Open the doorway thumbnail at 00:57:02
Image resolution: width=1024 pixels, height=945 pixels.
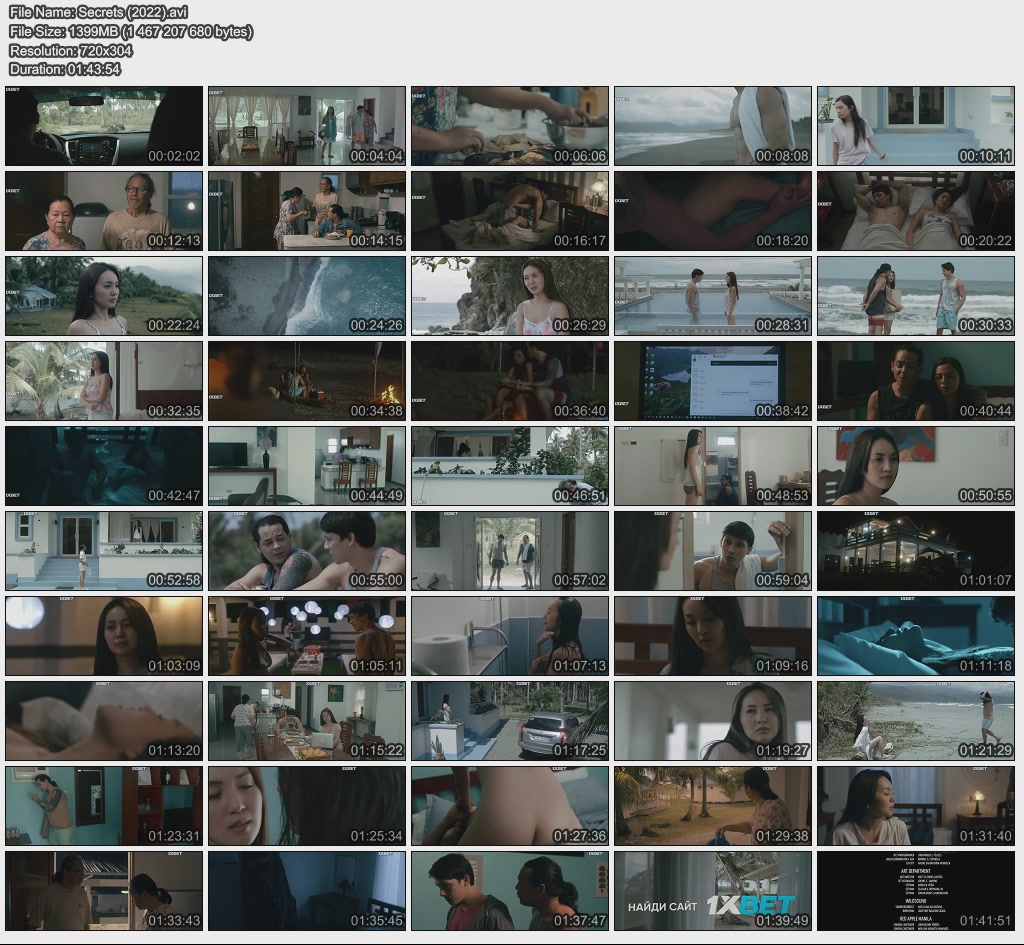[x=510, y=551]
